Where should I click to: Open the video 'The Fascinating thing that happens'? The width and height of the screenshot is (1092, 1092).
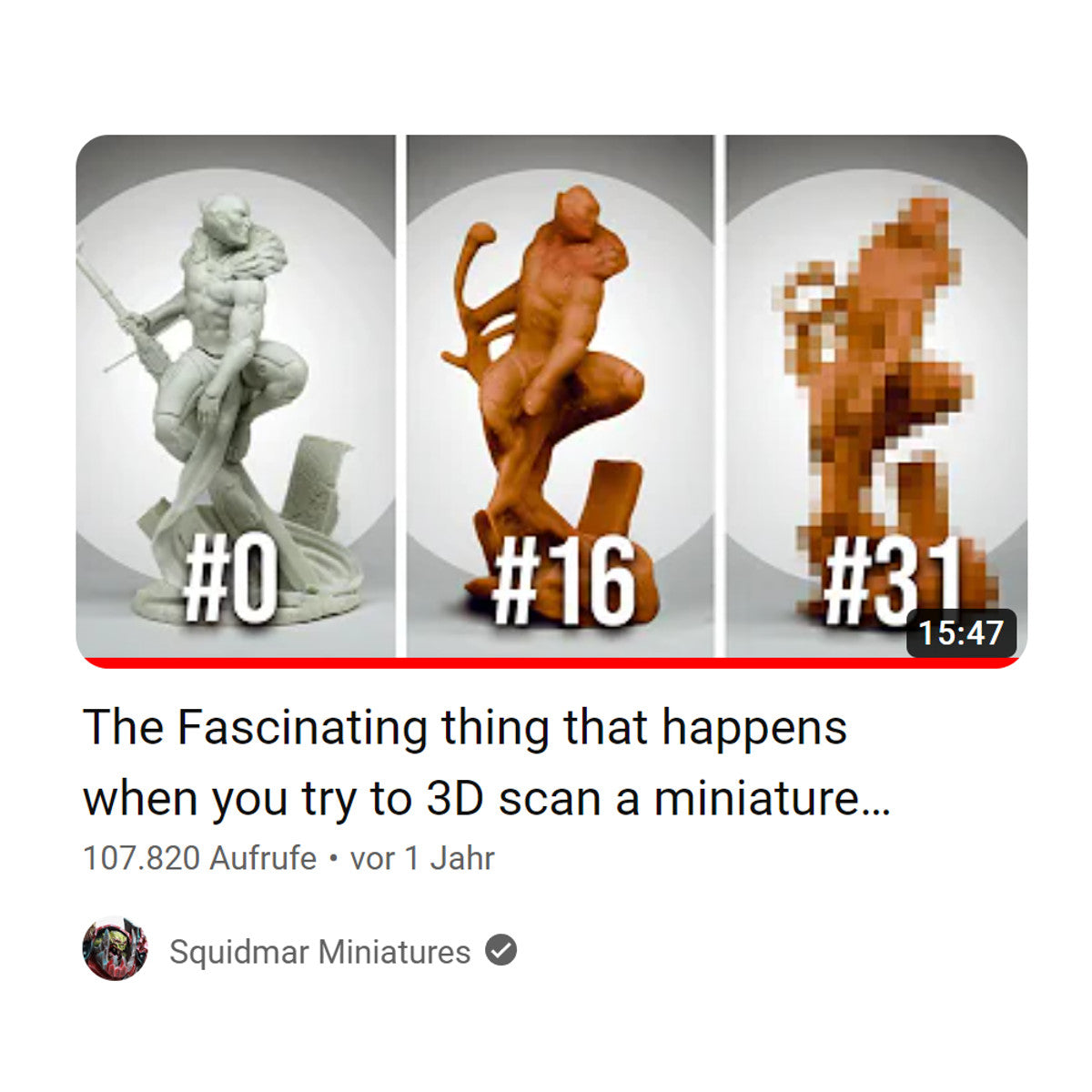(465, 727)
